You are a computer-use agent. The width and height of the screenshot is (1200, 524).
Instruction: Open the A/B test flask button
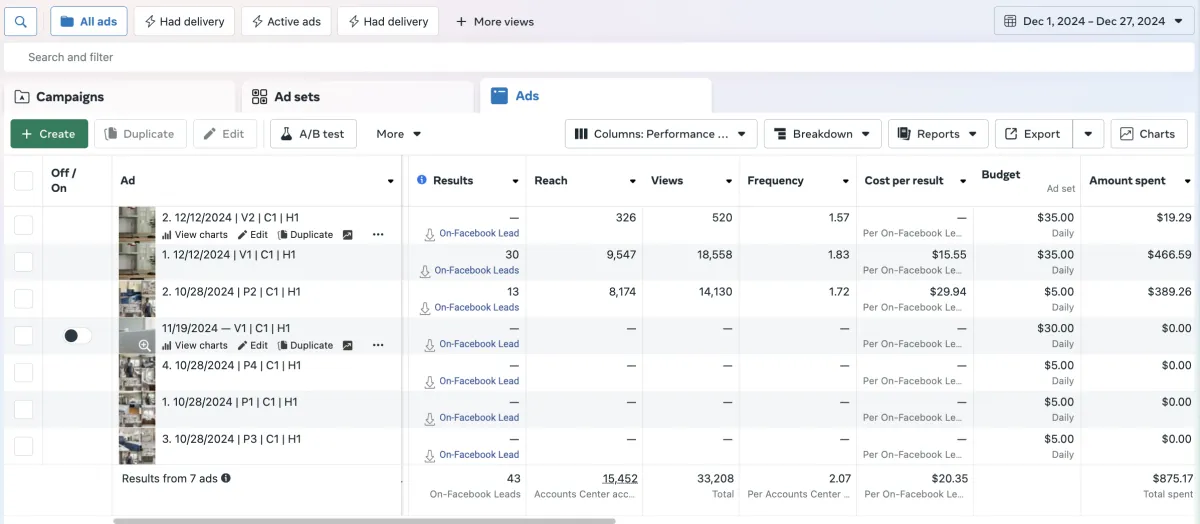(313, 134)
